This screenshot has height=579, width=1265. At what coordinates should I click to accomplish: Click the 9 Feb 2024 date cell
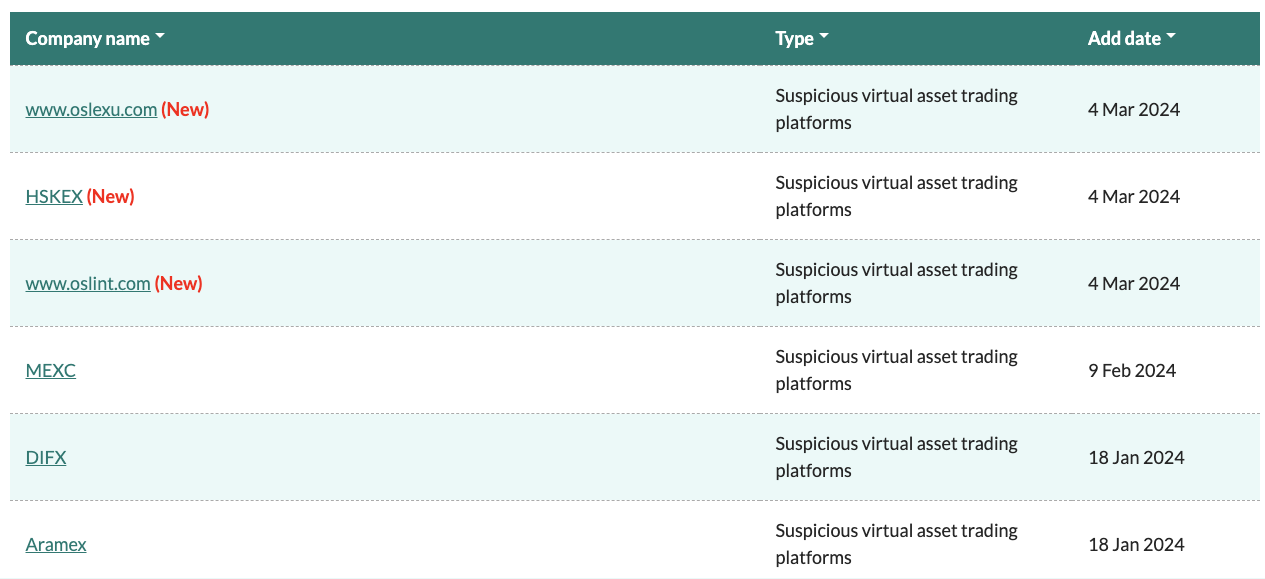click(1132, 371)
